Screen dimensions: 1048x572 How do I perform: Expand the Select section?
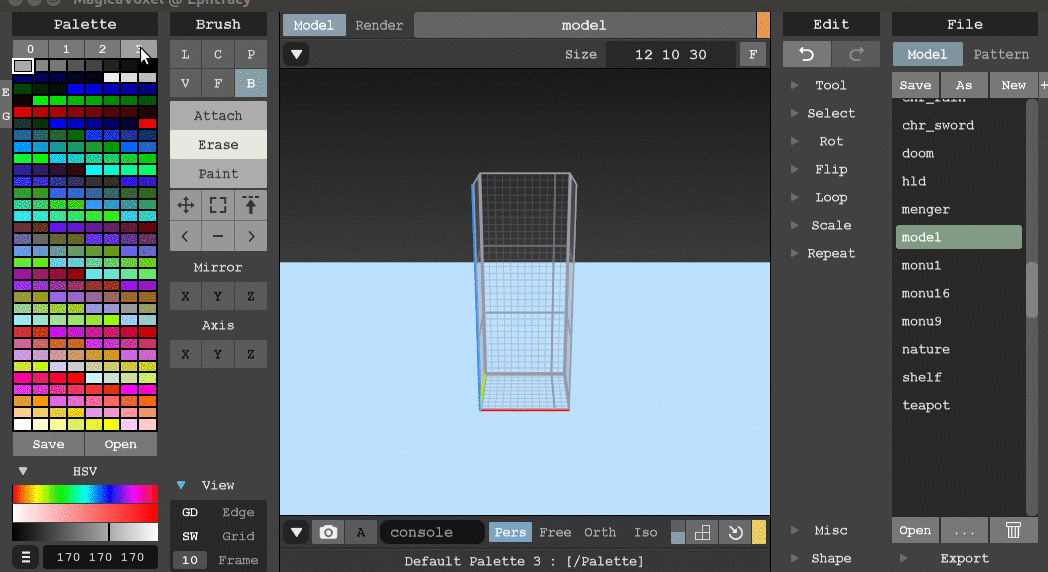pyautogui.click(x=831, y=113)
